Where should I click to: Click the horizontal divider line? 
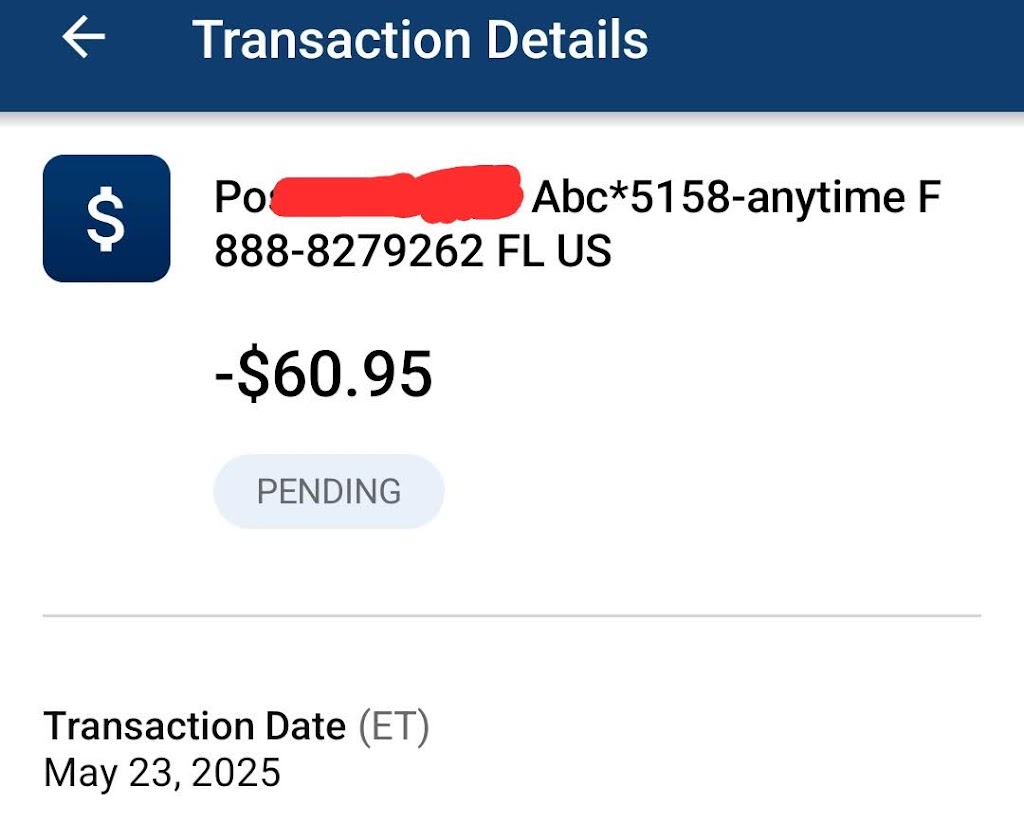click(x=512, y=615)
